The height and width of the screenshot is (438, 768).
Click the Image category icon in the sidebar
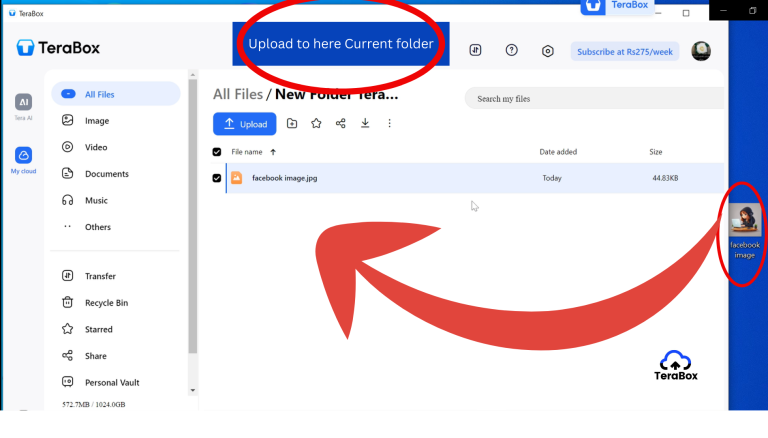click(x=68, y=121)
